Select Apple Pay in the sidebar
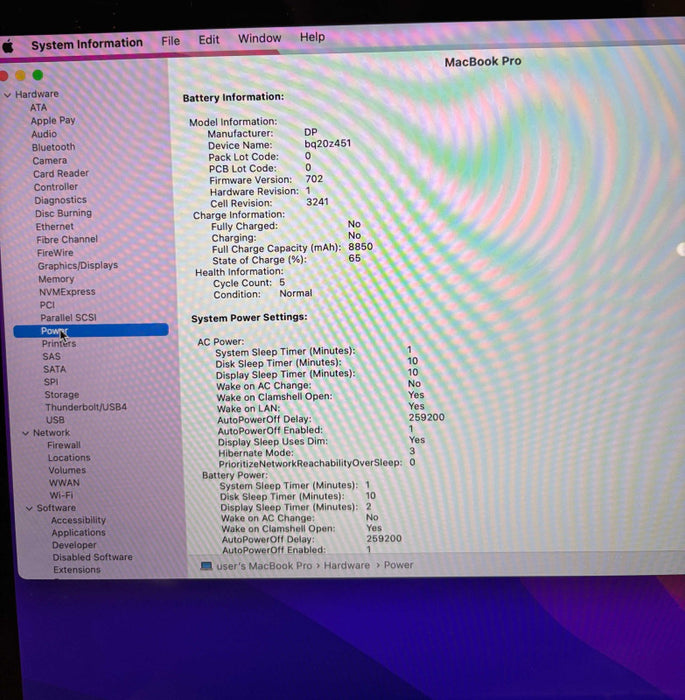 [53, 121]
